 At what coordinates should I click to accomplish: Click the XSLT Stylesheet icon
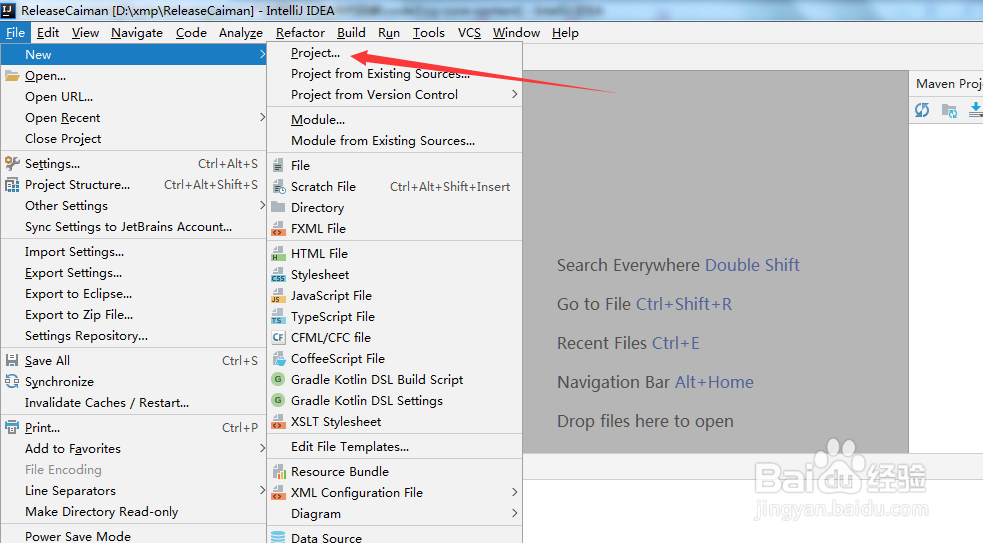[x=278, y=422]
